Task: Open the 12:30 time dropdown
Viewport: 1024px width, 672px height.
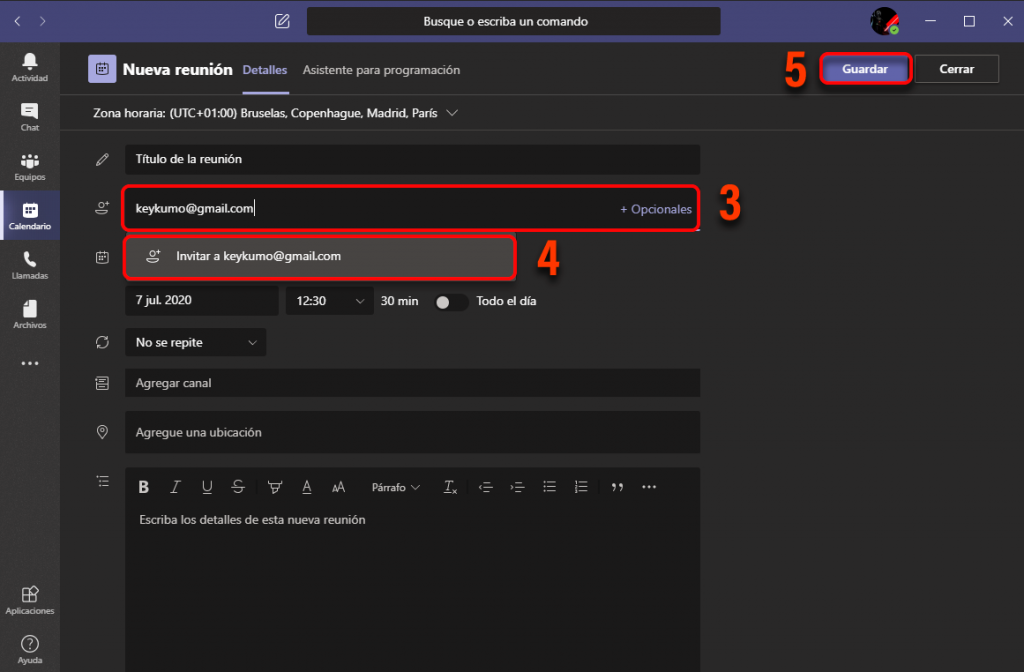Action: click(329, 300)
